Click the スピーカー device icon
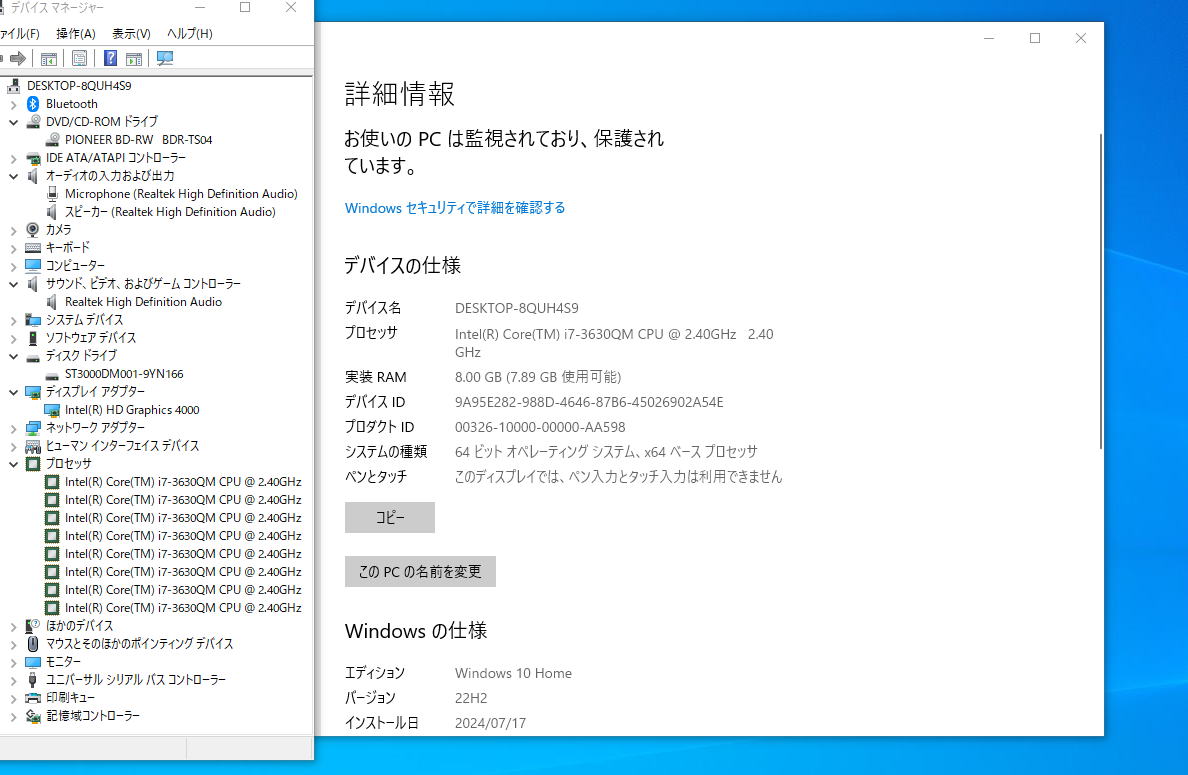This screenshot has height=775, width=1188. [52, 212]
